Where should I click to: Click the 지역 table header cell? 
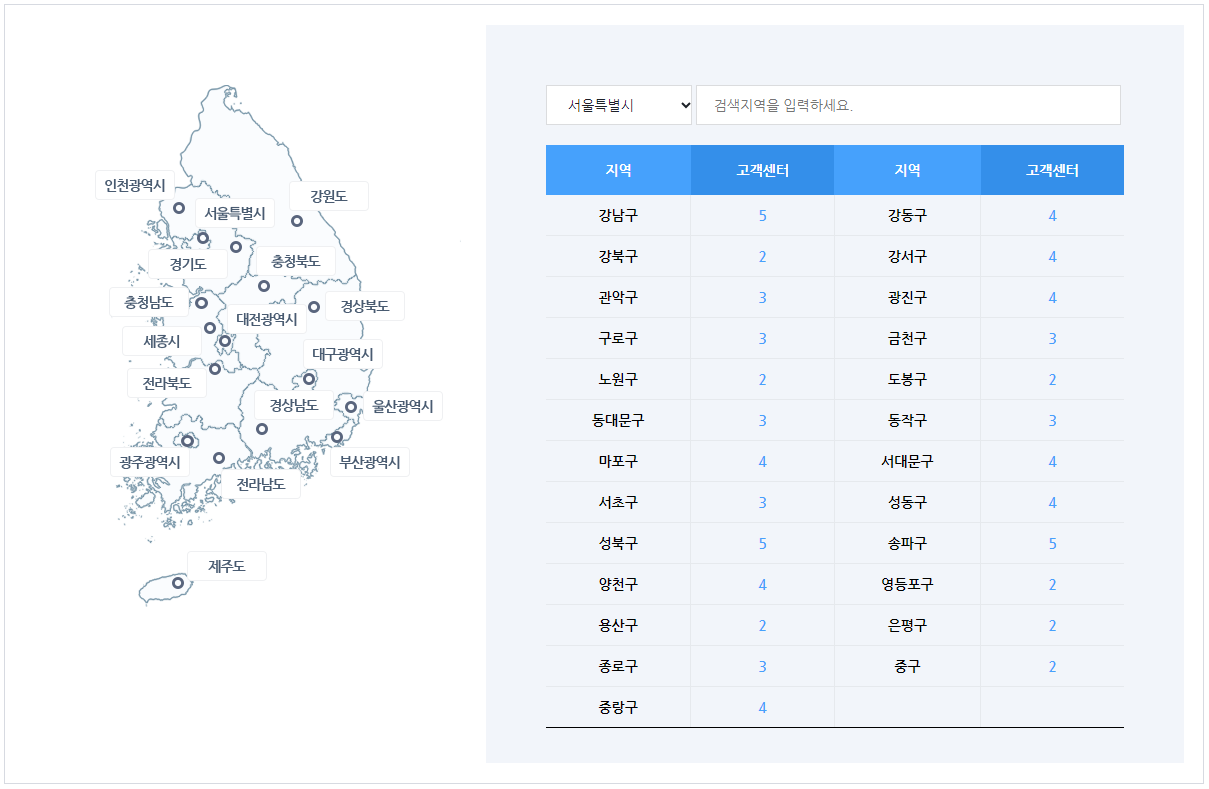tap(617, 169)
